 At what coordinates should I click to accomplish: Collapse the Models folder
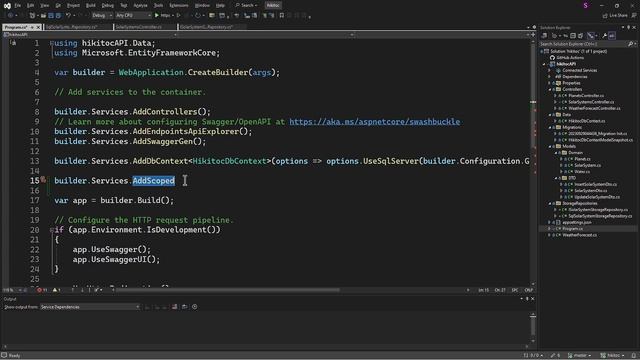(x=550, y=146)
